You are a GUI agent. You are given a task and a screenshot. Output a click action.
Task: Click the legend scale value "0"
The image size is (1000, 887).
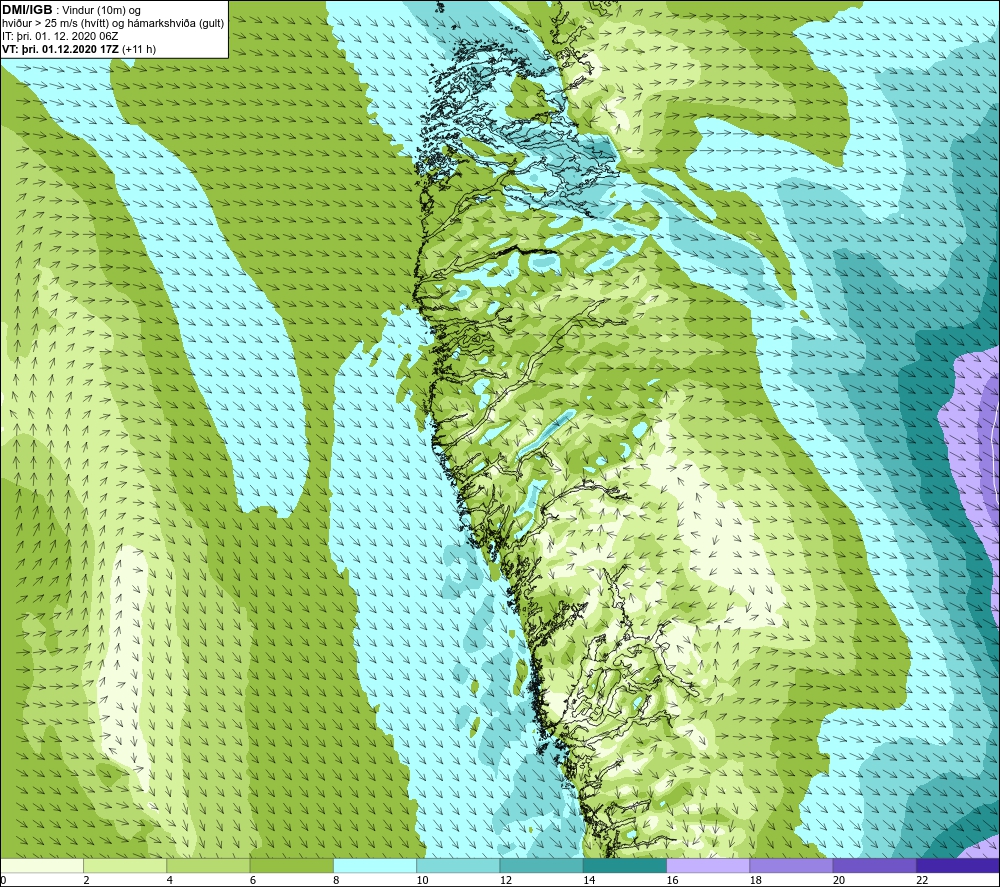coord(3,880)
